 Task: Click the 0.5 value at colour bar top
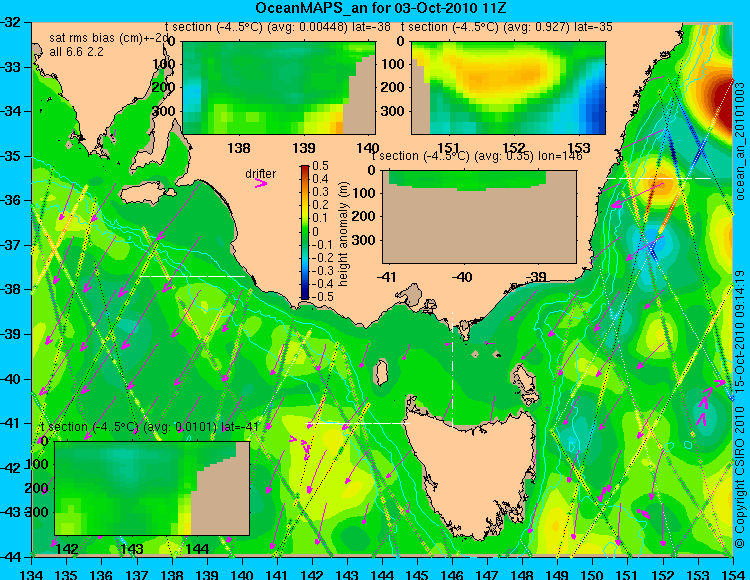[x=320, y=166]
